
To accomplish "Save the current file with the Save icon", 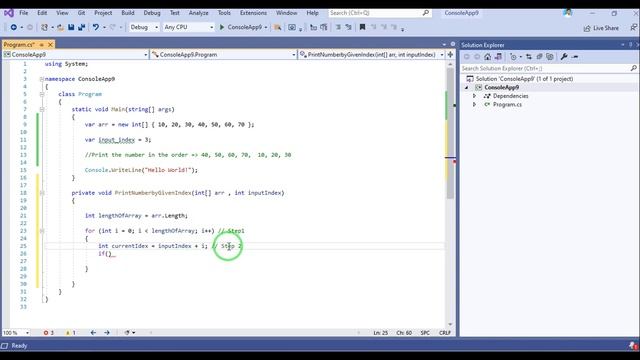I will 71,27.
